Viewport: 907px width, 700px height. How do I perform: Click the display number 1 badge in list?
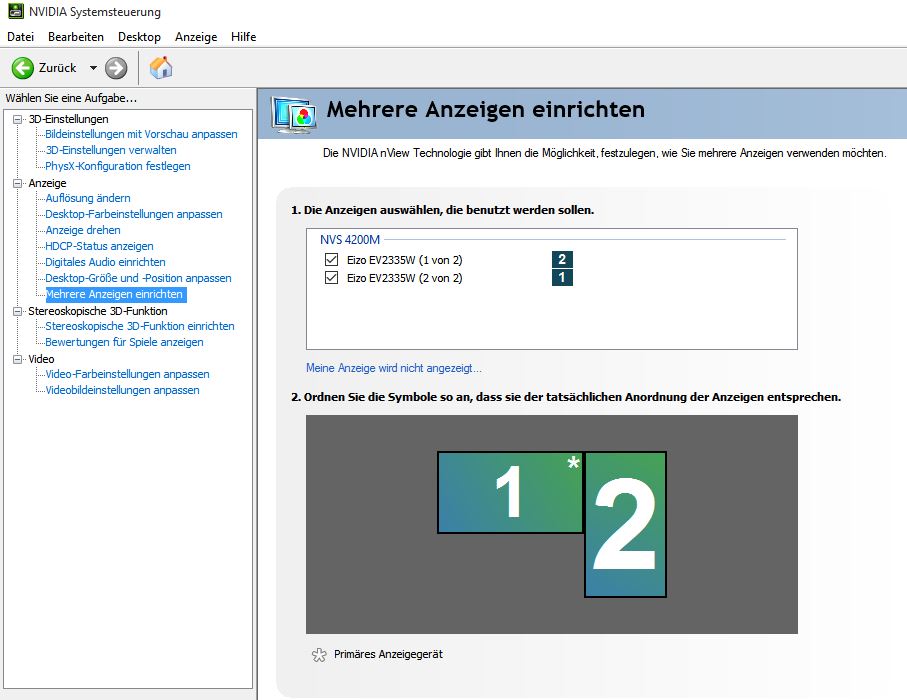562,277
